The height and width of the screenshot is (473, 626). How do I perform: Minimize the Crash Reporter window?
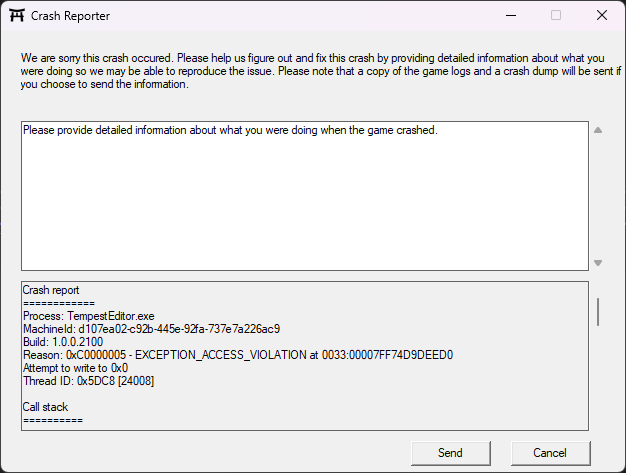510,16
